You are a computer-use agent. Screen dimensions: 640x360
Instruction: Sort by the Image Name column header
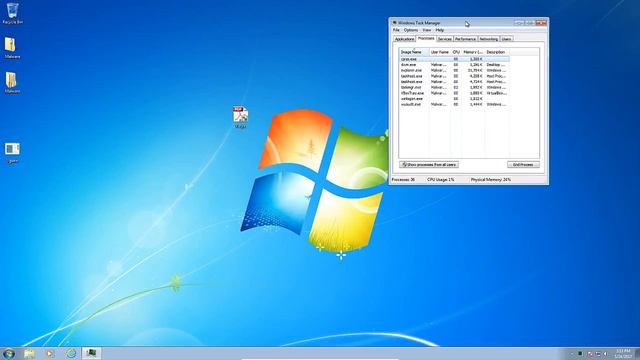coord(414,52)
